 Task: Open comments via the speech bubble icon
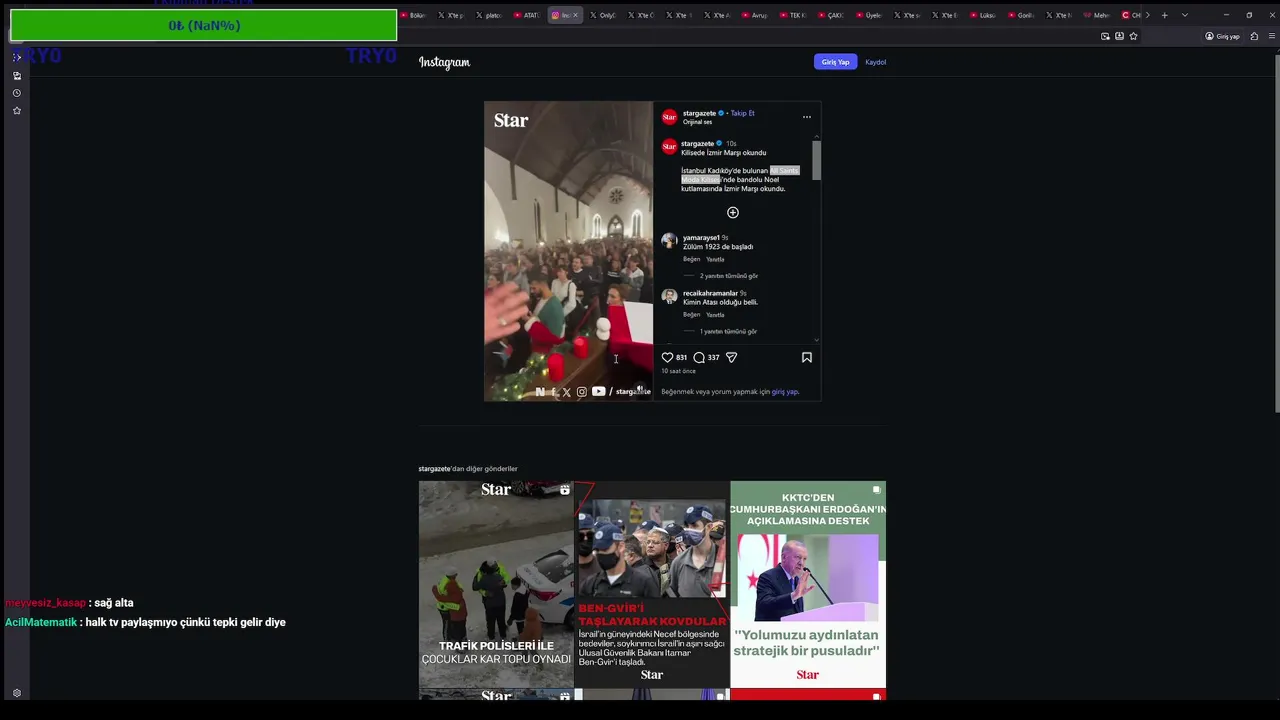coord(699,357)
